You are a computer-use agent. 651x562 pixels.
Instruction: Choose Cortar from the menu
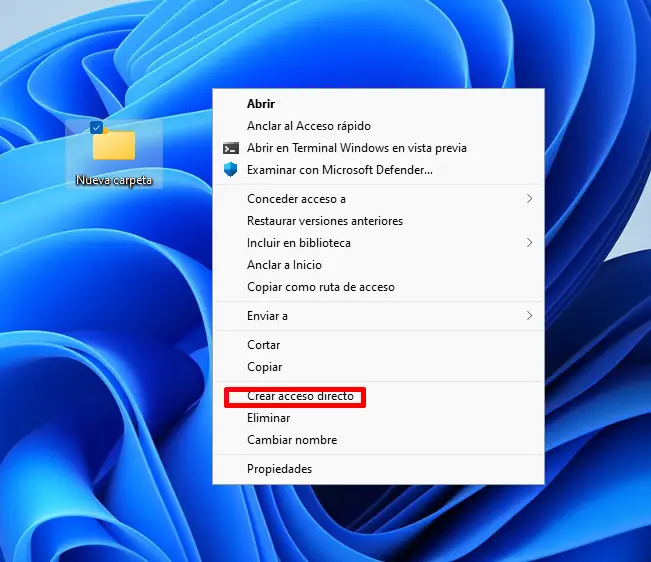[378, 345]
